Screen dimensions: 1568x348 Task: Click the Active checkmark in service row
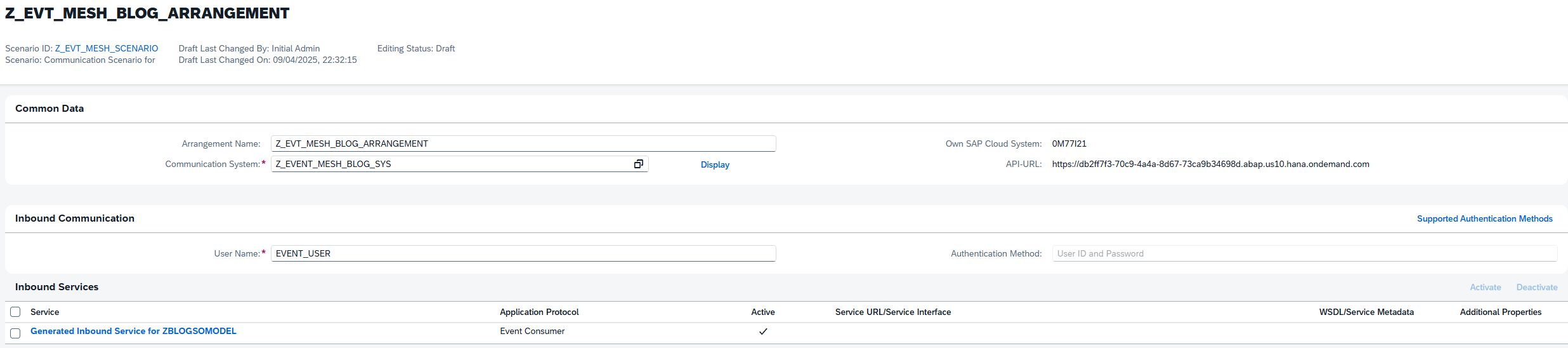click(x=763, y=331)
